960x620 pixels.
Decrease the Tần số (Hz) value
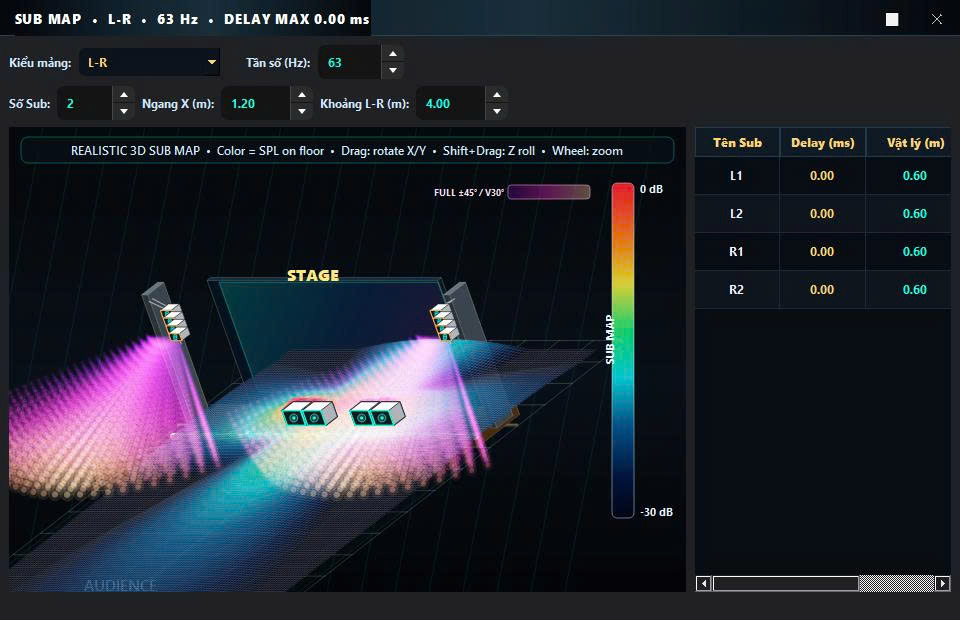tap(393, 70)
